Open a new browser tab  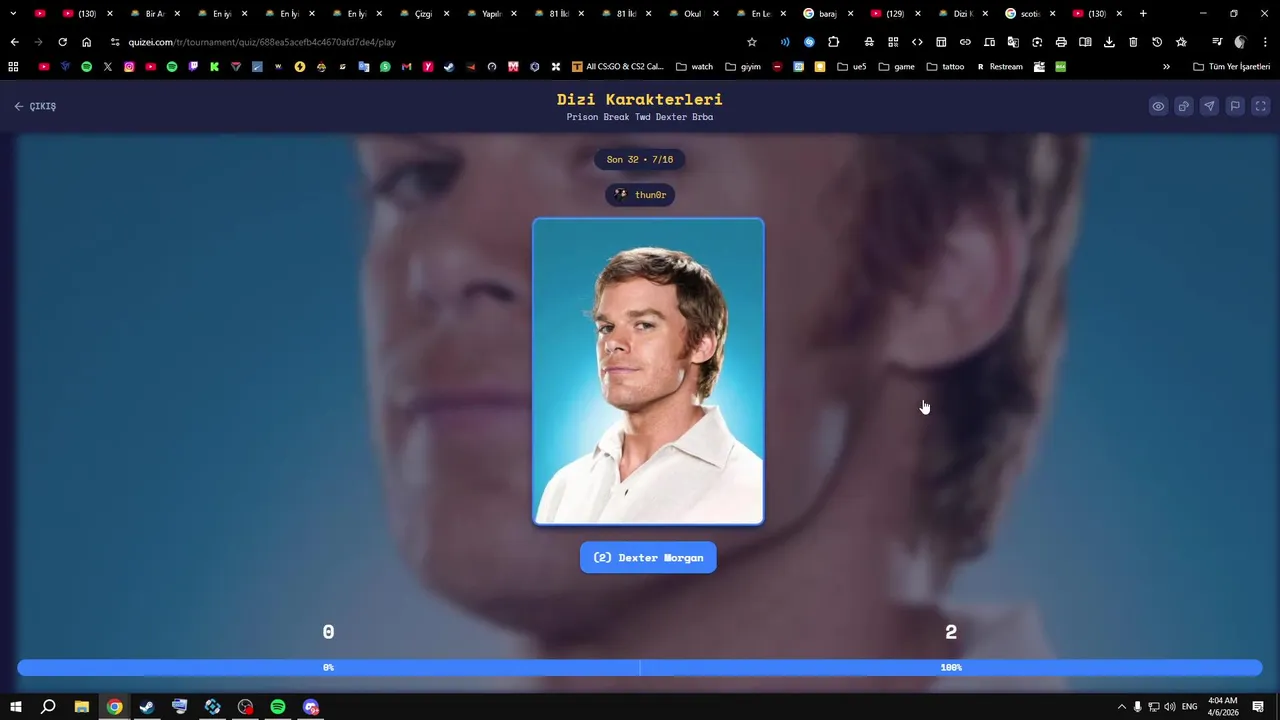pos(1143,13)
